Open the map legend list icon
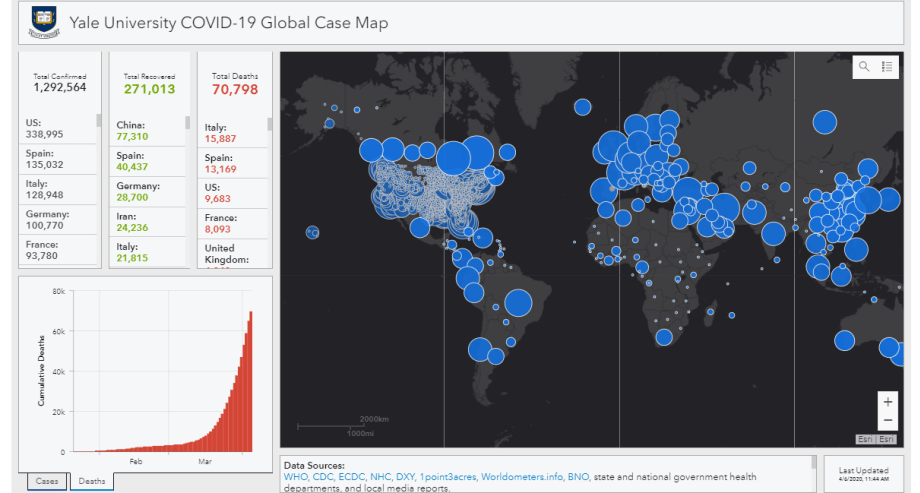The height and width of the screenshot is (493, 920). tap(887, 67)
